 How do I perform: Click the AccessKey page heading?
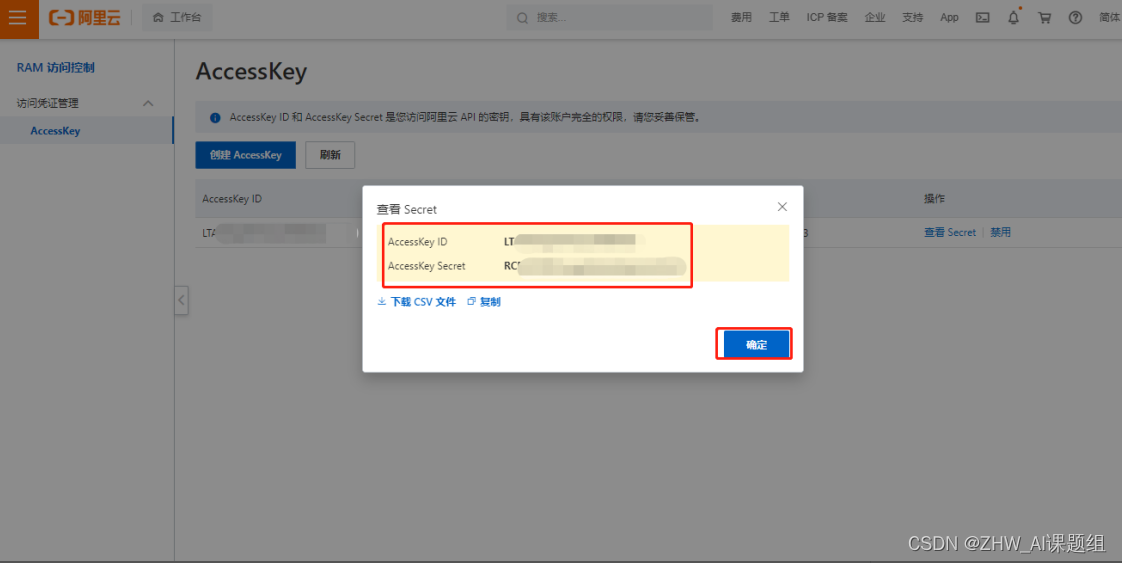click(x=251, y=72)
